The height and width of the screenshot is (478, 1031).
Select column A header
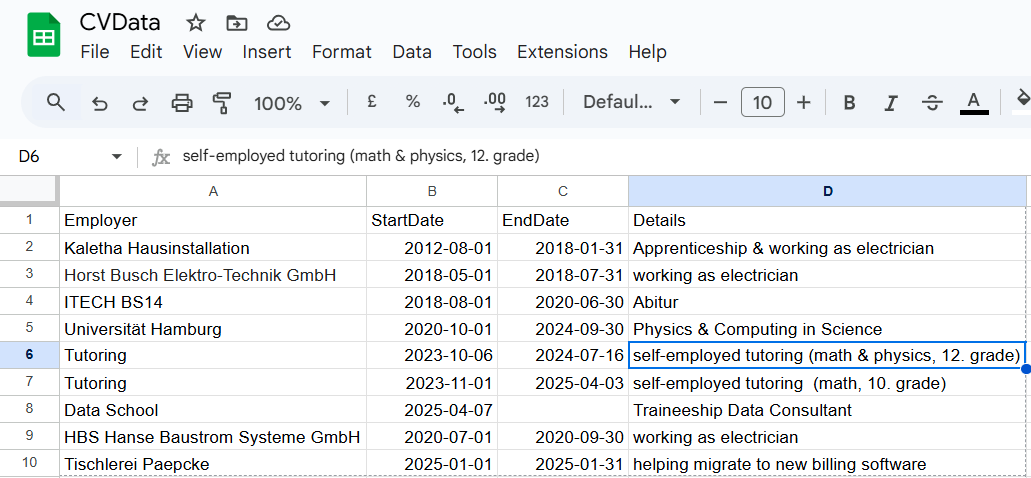pos(213,191)
